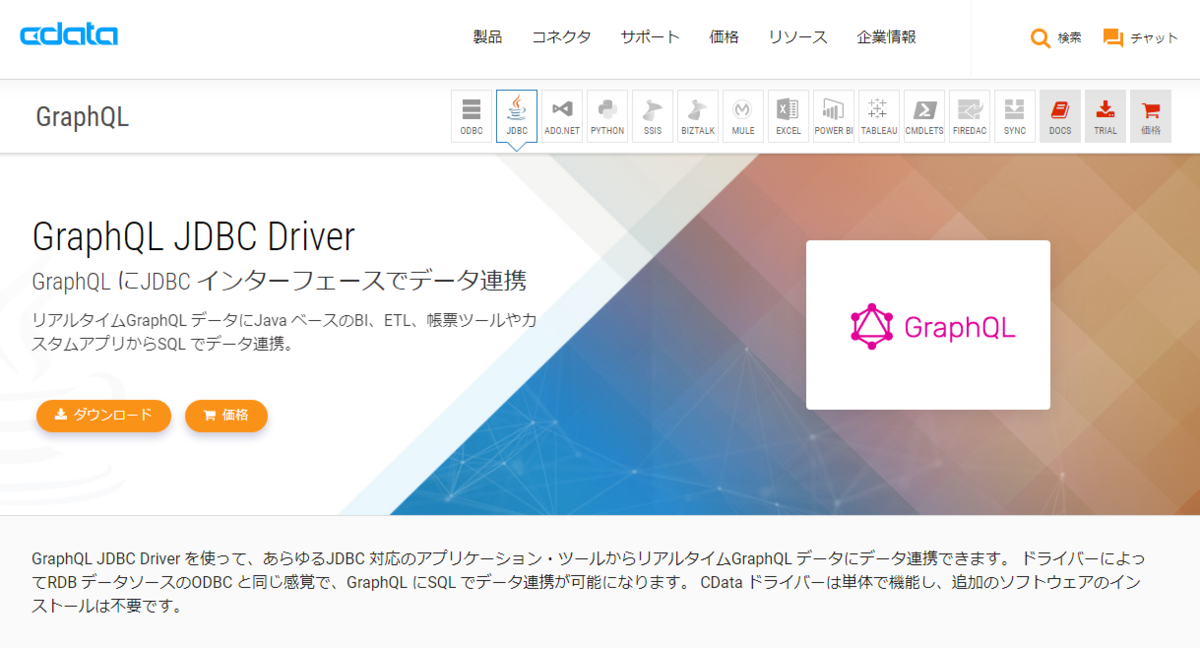
Task: Open the 企業情報 menu
Action: 886,37
